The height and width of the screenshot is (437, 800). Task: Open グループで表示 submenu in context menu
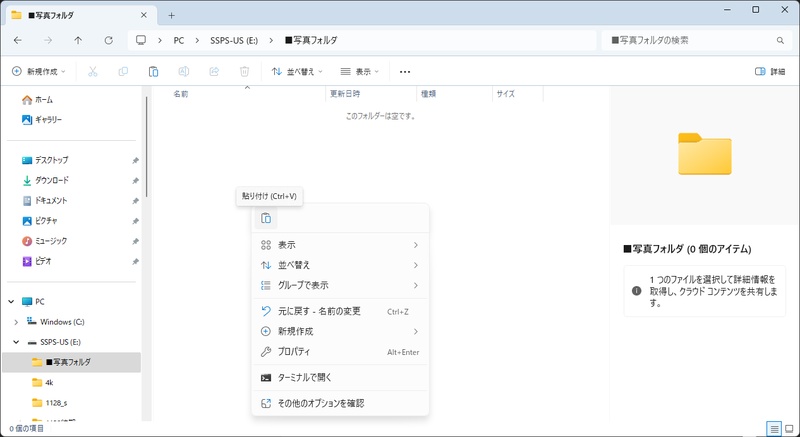pyautogui.click(x=340, y=286)
